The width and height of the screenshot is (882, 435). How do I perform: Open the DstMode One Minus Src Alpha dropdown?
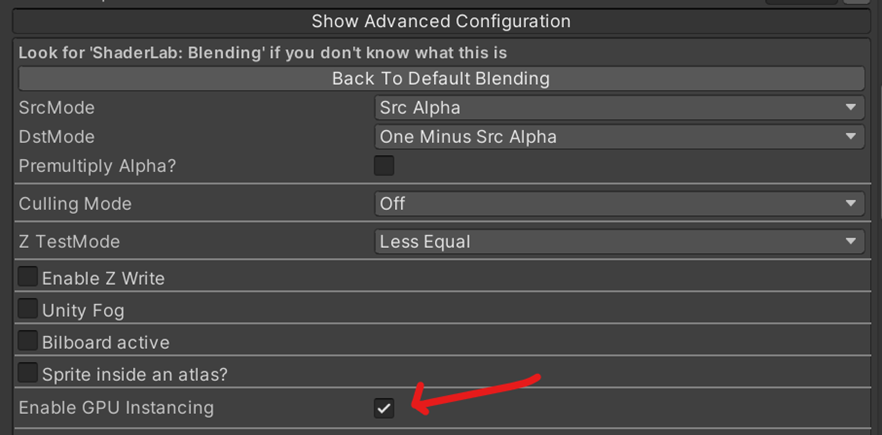pos(619,137)
